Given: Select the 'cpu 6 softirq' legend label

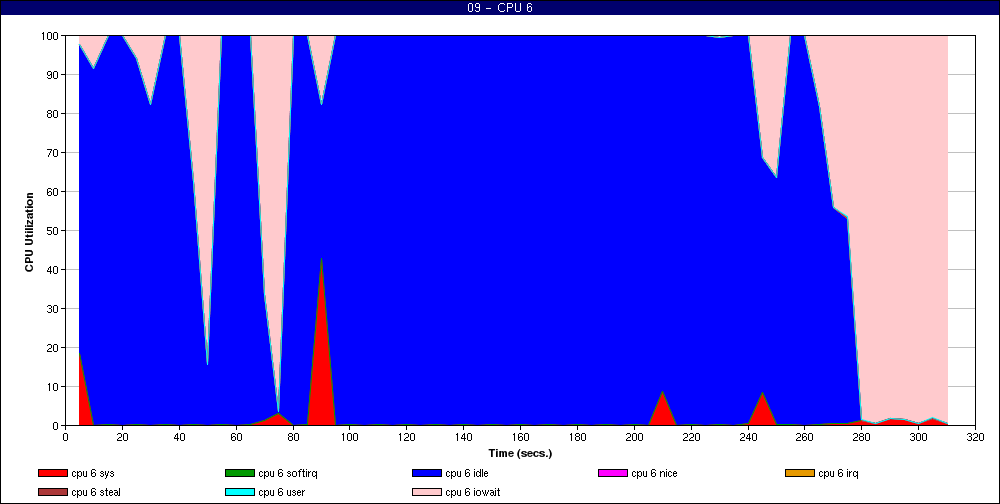Looking at the screenshot, I should [x=288, y=473].
